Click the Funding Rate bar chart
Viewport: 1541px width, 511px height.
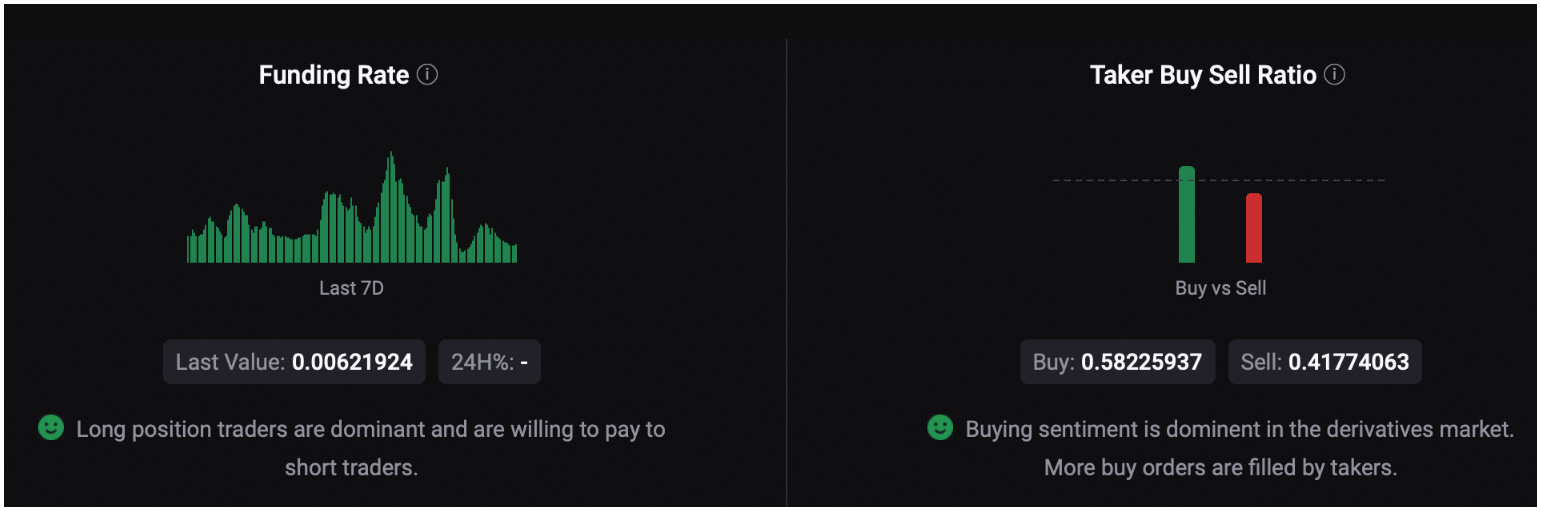point(352,207)
